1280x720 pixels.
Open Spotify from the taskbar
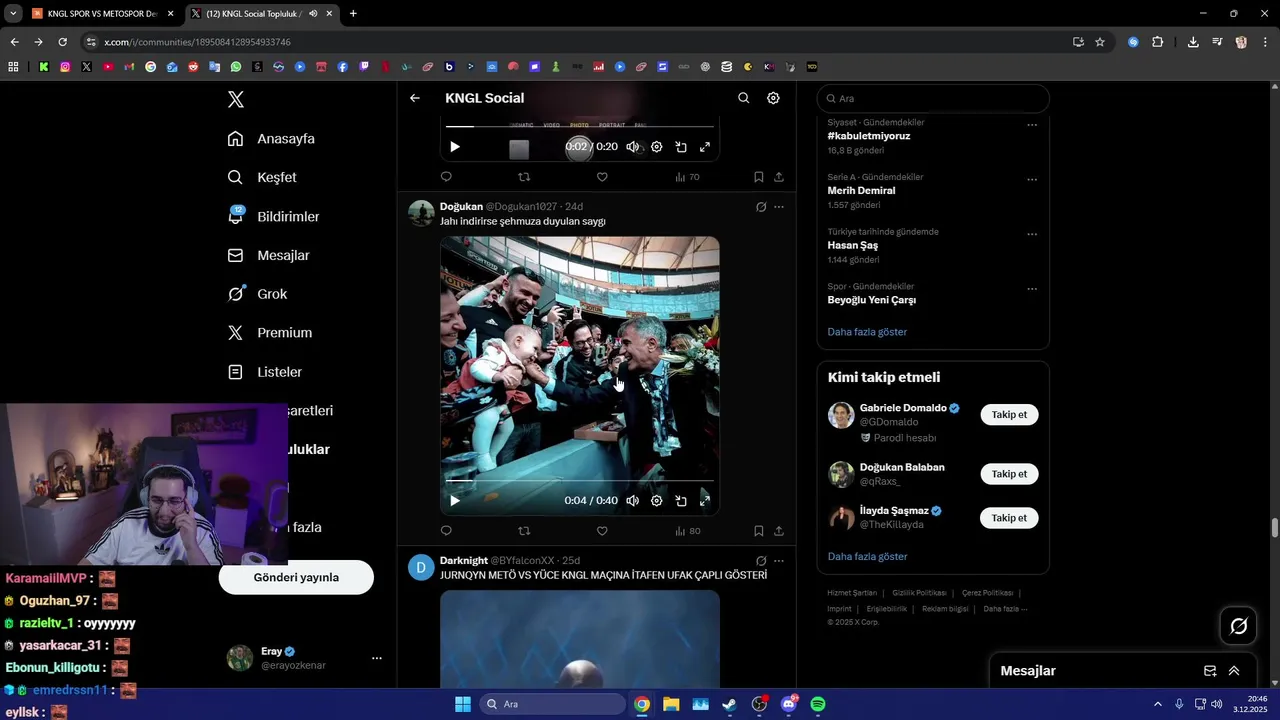click(x=818, y=704)
